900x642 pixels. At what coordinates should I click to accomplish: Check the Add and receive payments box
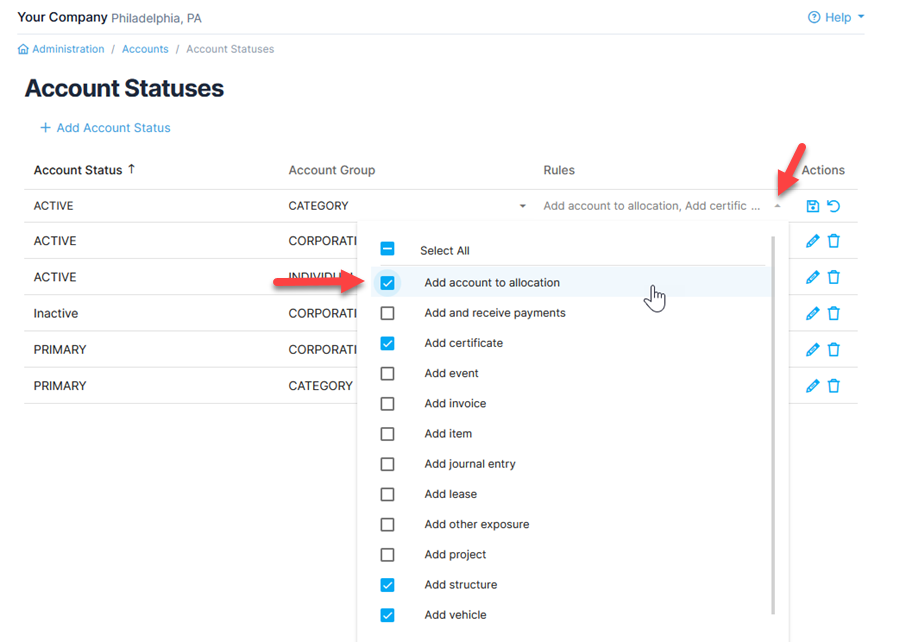(388, 313)
